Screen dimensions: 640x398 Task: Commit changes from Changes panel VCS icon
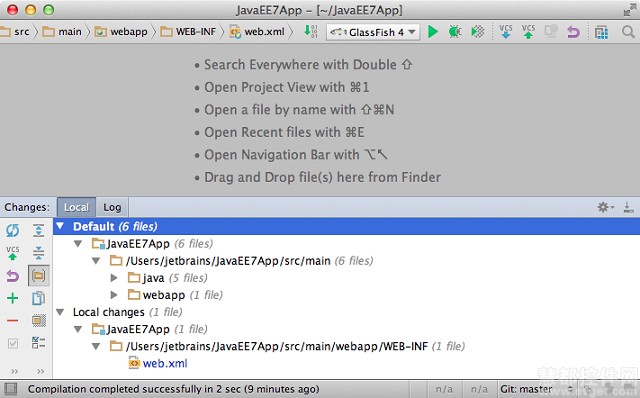click(12, 253)
